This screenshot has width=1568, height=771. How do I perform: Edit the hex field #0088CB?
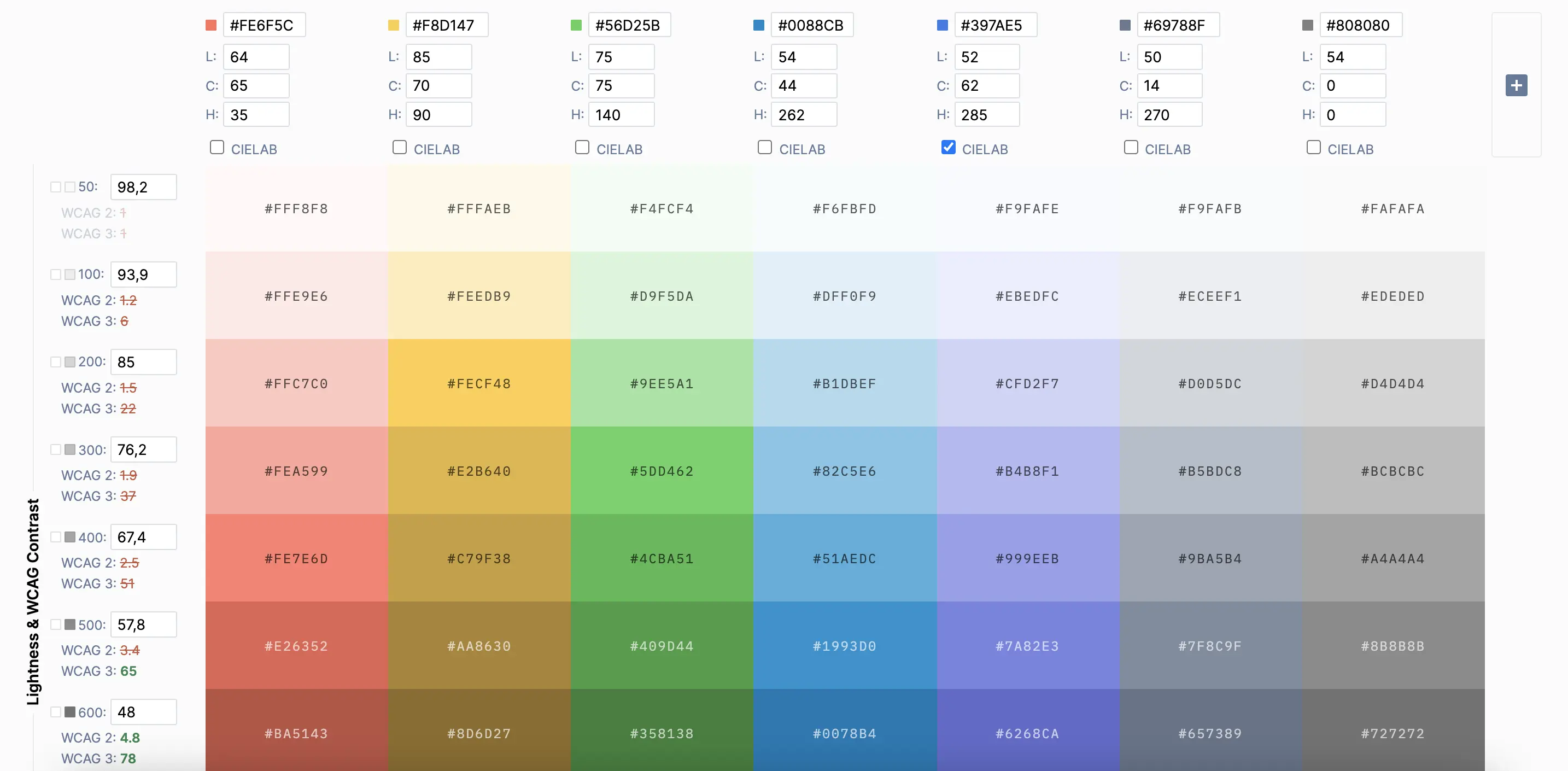[812, 25]
